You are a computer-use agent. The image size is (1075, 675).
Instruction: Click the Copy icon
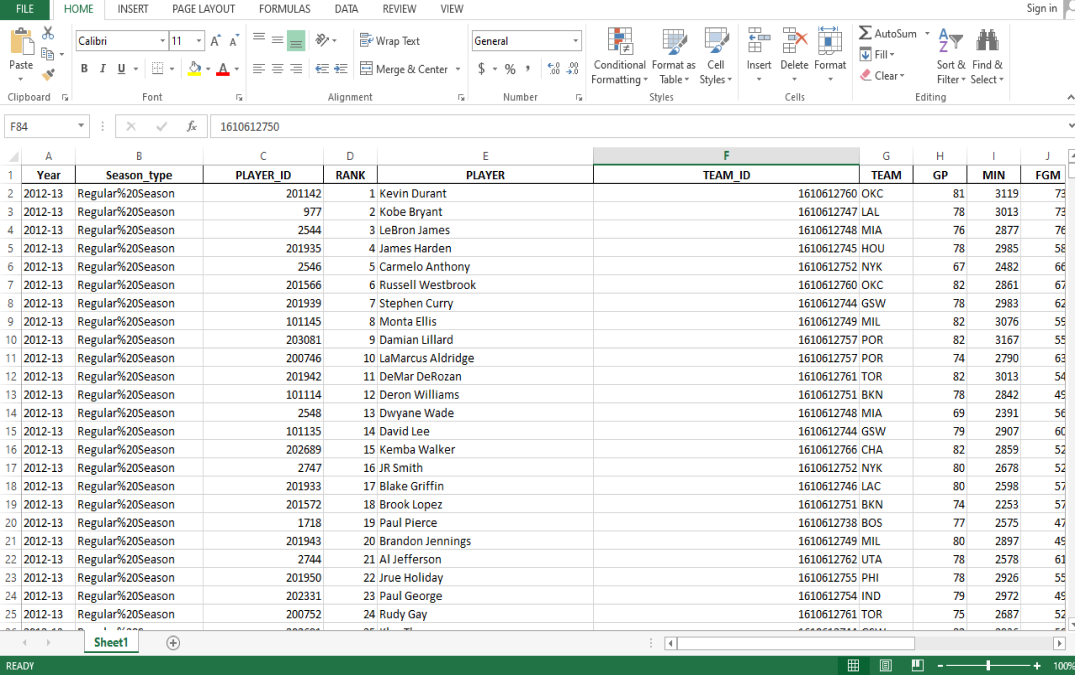pos(47,53)
